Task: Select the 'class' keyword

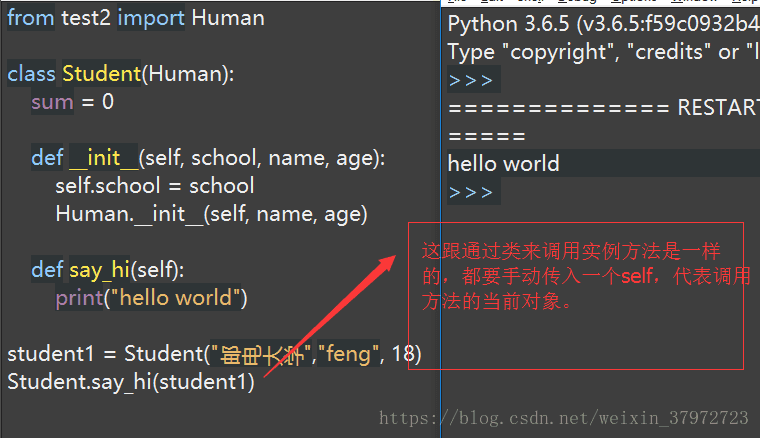Action: (x=32, y=74)
